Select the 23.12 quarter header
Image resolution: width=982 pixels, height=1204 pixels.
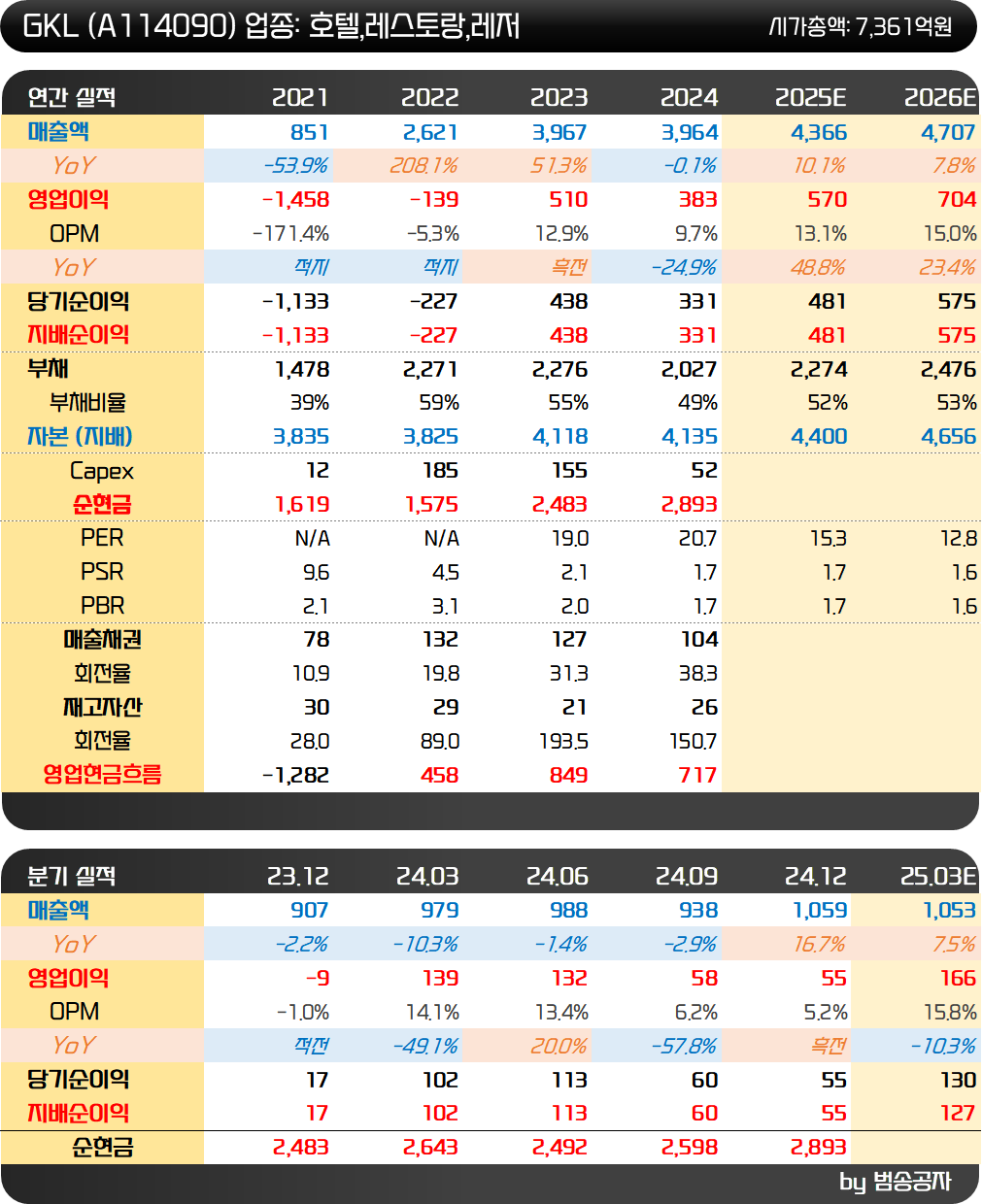pyautogui.click(x=298, y=876)
